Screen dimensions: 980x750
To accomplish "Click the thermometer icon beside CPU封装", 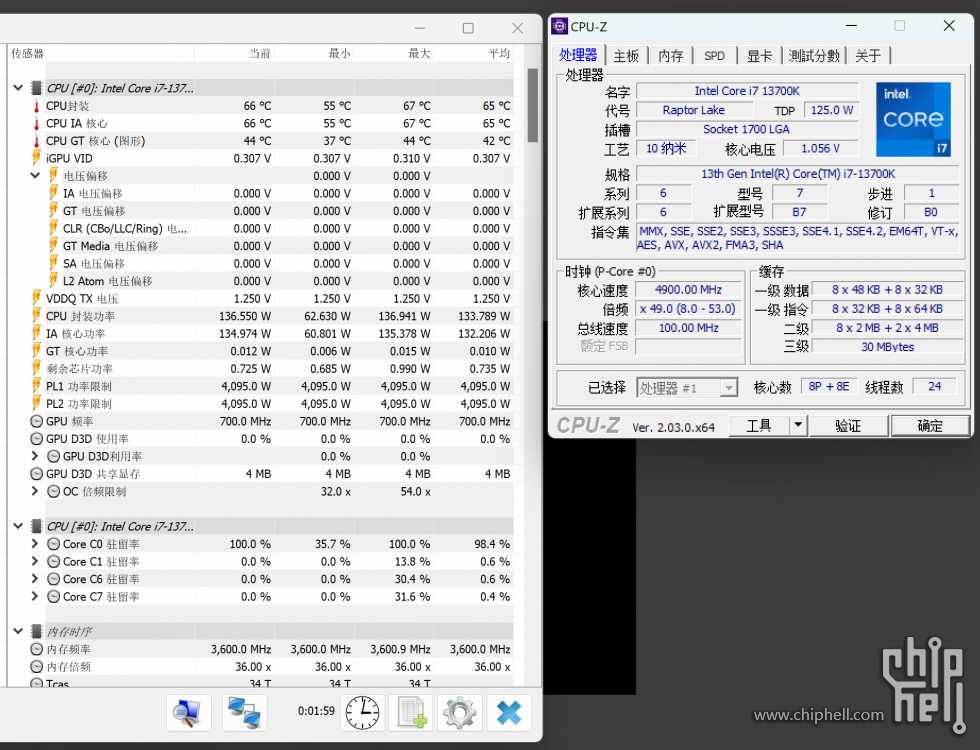I will click(36, 106).
